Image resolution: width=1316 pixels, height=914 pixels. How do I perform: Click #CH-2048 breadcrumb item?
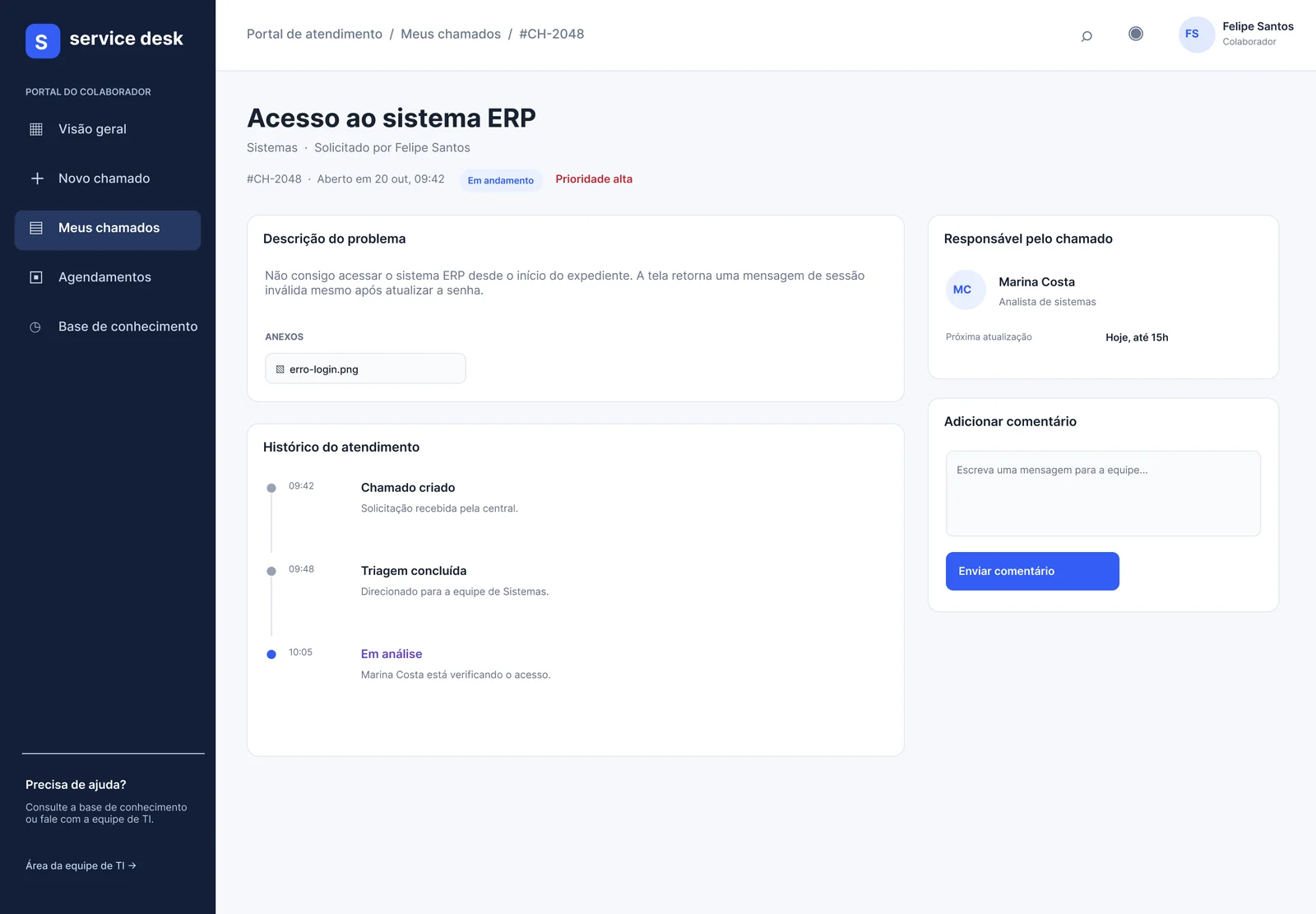(552, 34)
